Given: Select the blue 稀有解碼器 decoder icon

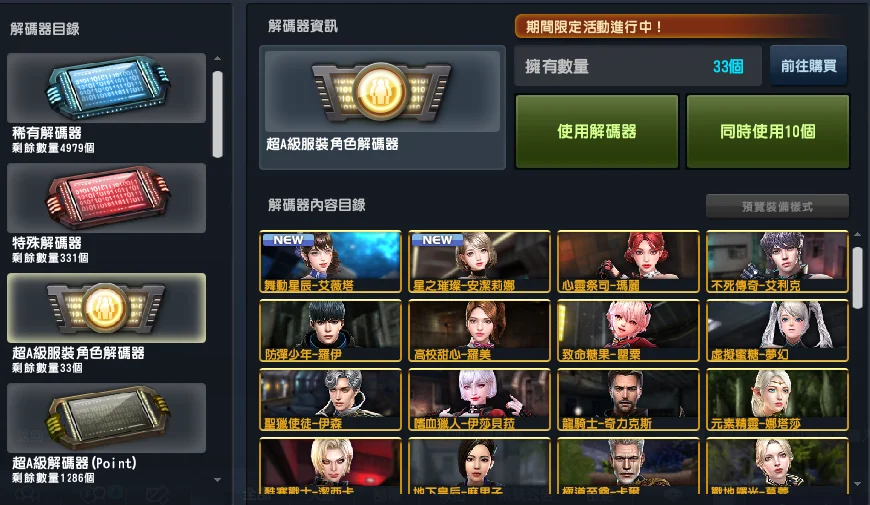Looking at the screenshot, I should click(107, 88).
